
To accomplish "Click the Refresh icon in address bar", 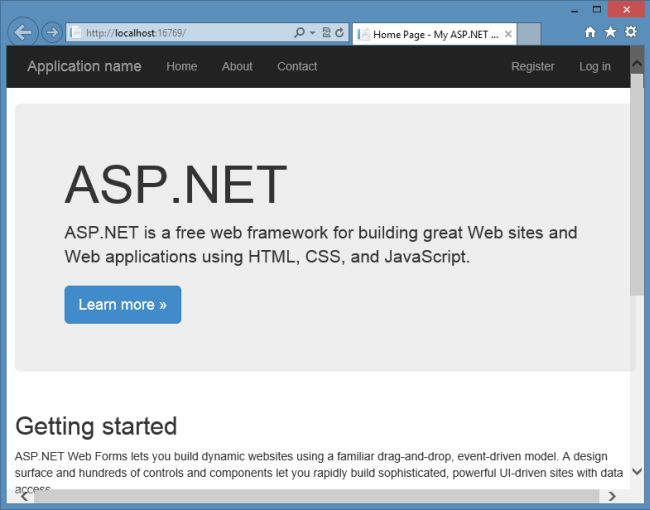I will (x=340, y=32).
